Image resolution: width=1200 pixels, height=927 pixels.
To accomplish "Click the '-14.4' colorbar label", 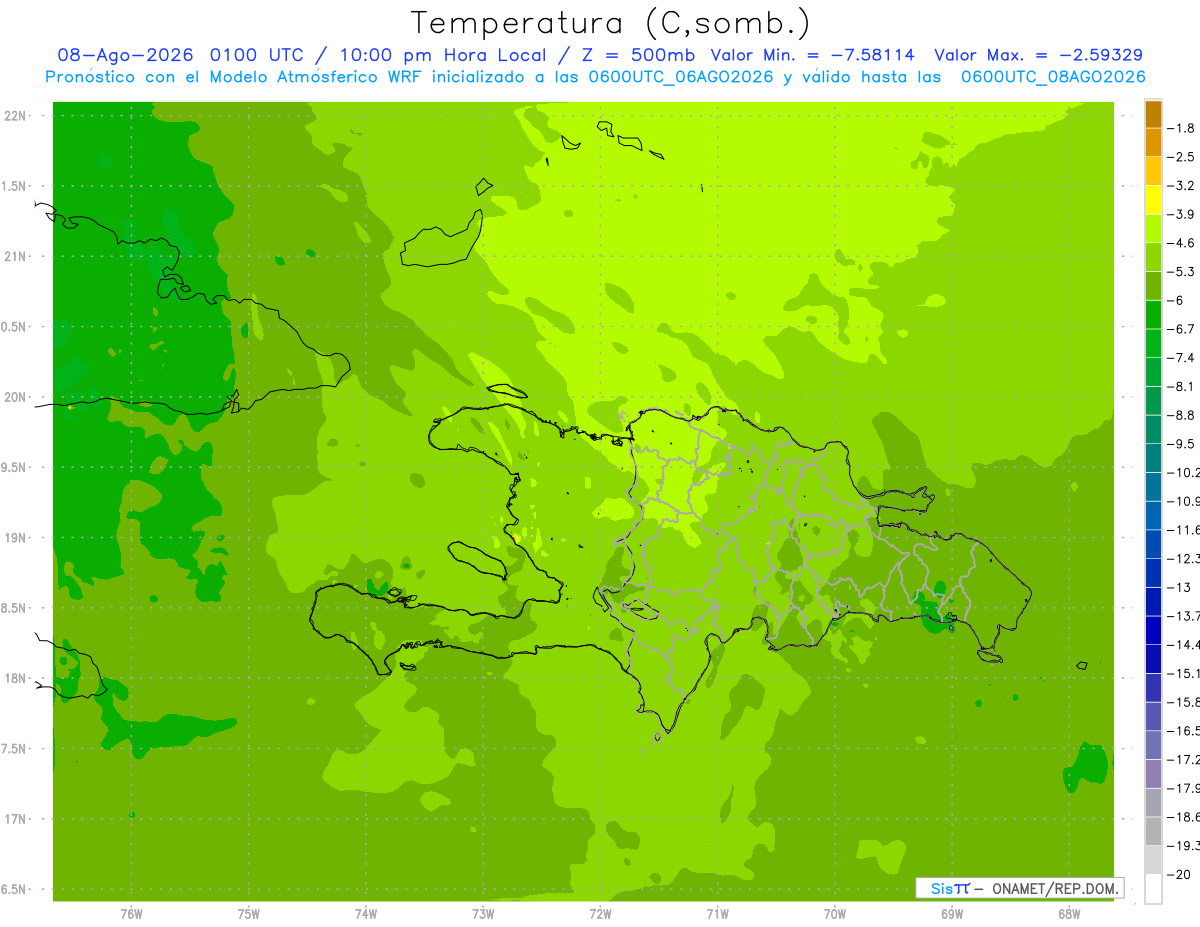I will click(x=1183, y=644).
